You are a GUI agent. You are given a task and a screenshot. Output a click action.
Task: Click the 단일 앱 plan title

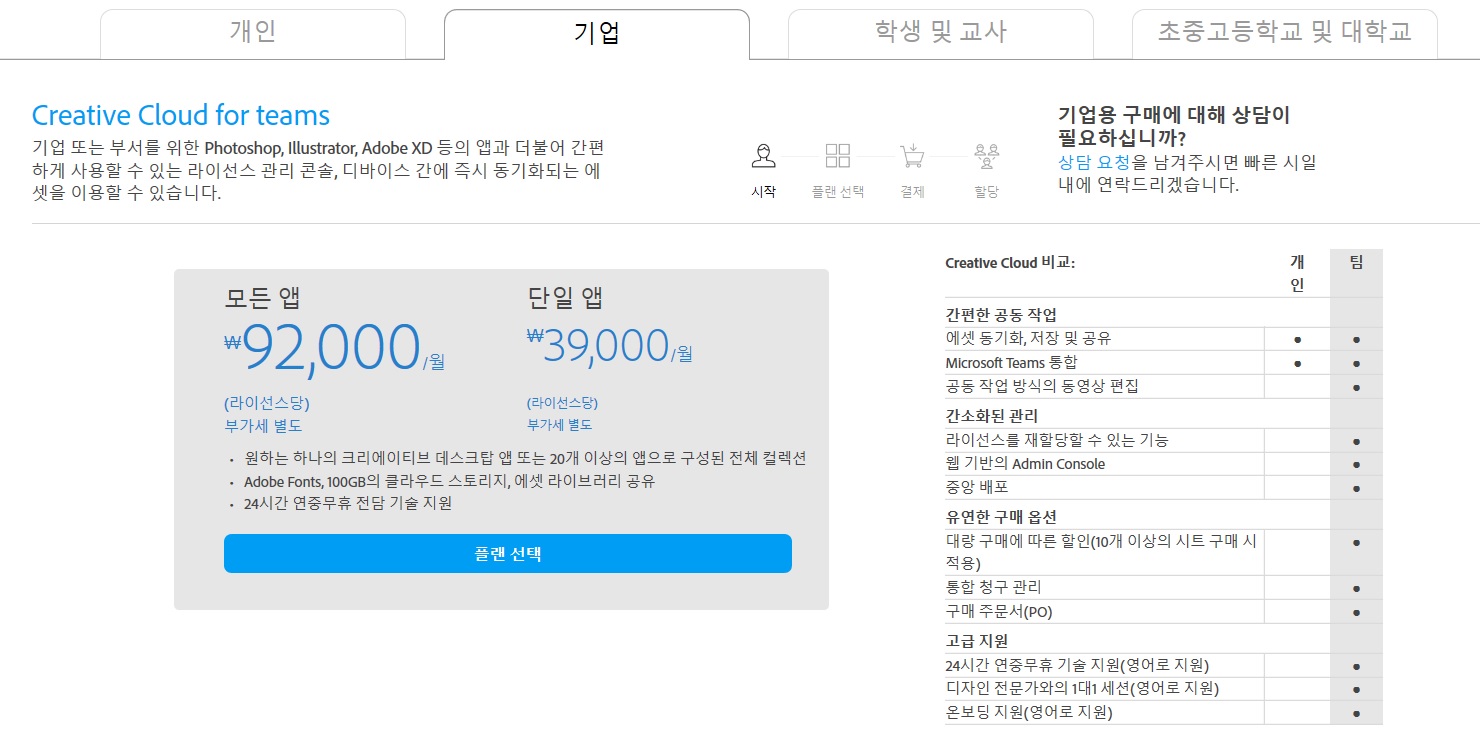(x=566, y=297)
